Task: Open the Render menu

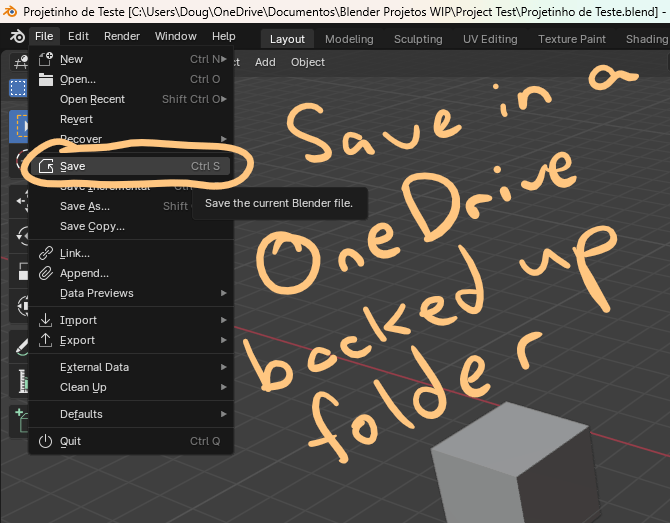Action: point(122,36)
